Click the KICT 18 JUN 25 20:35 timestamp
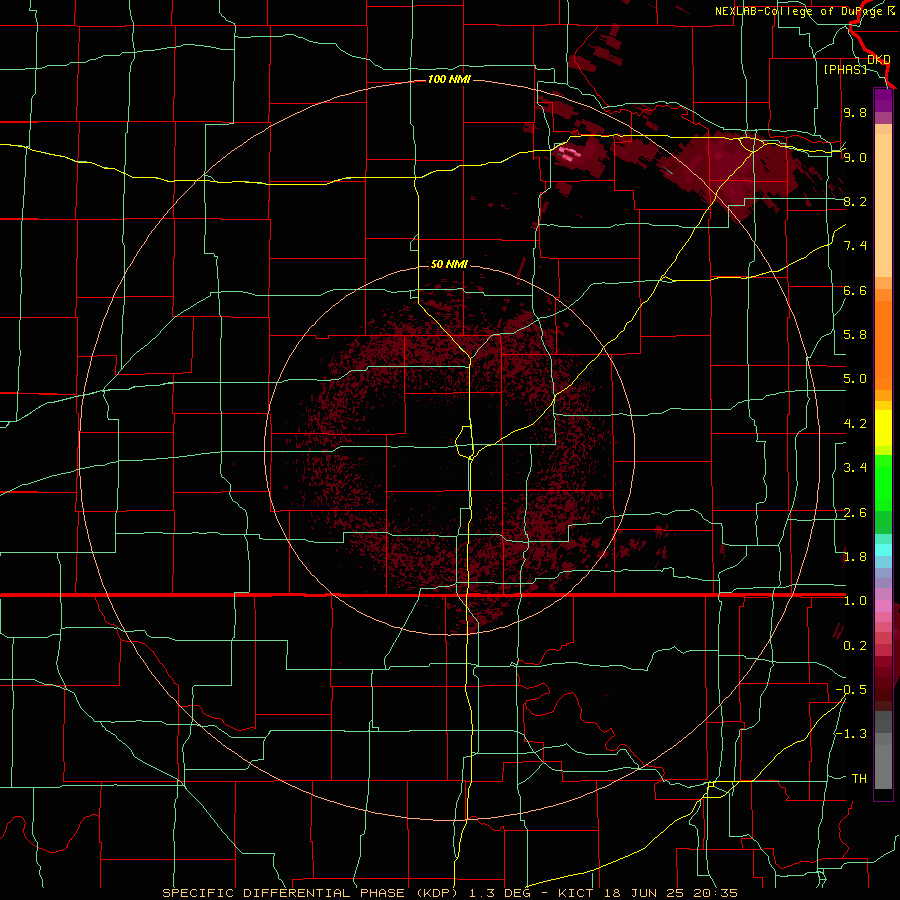Viewport: 900px width, 900px height. tap(648, 893)
